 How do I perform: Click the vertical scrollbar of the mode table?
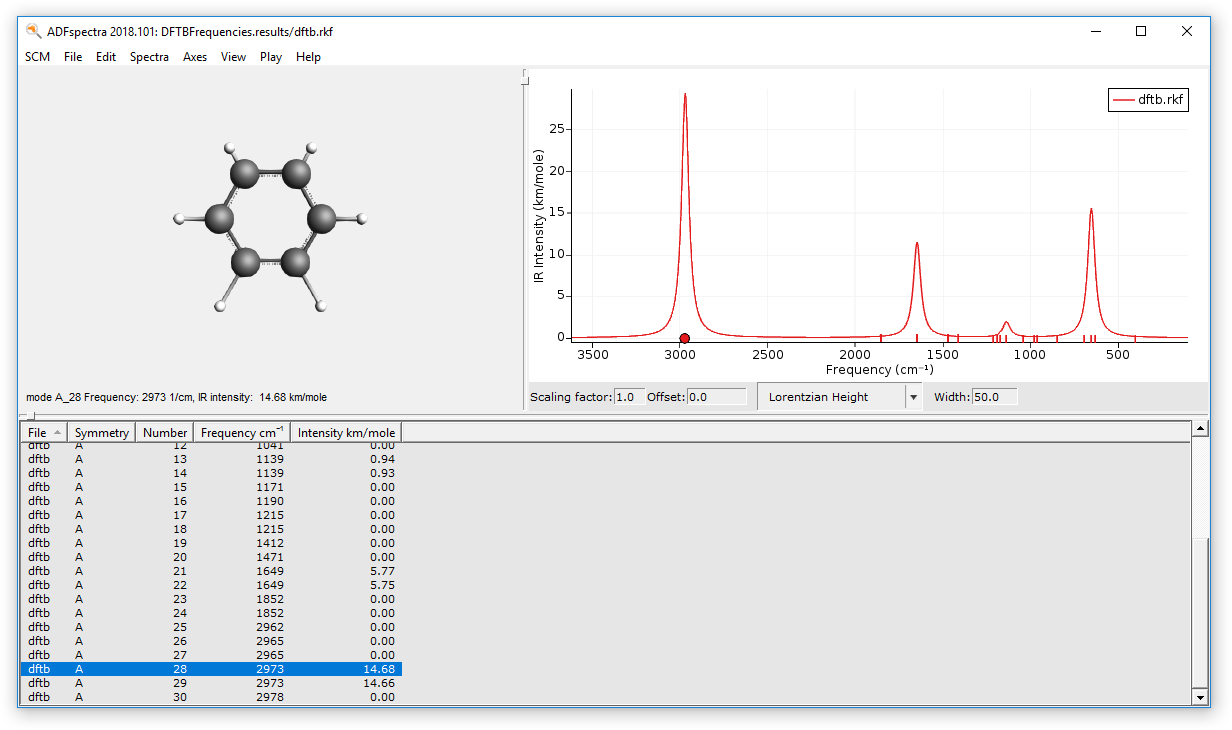[1201, 610]
